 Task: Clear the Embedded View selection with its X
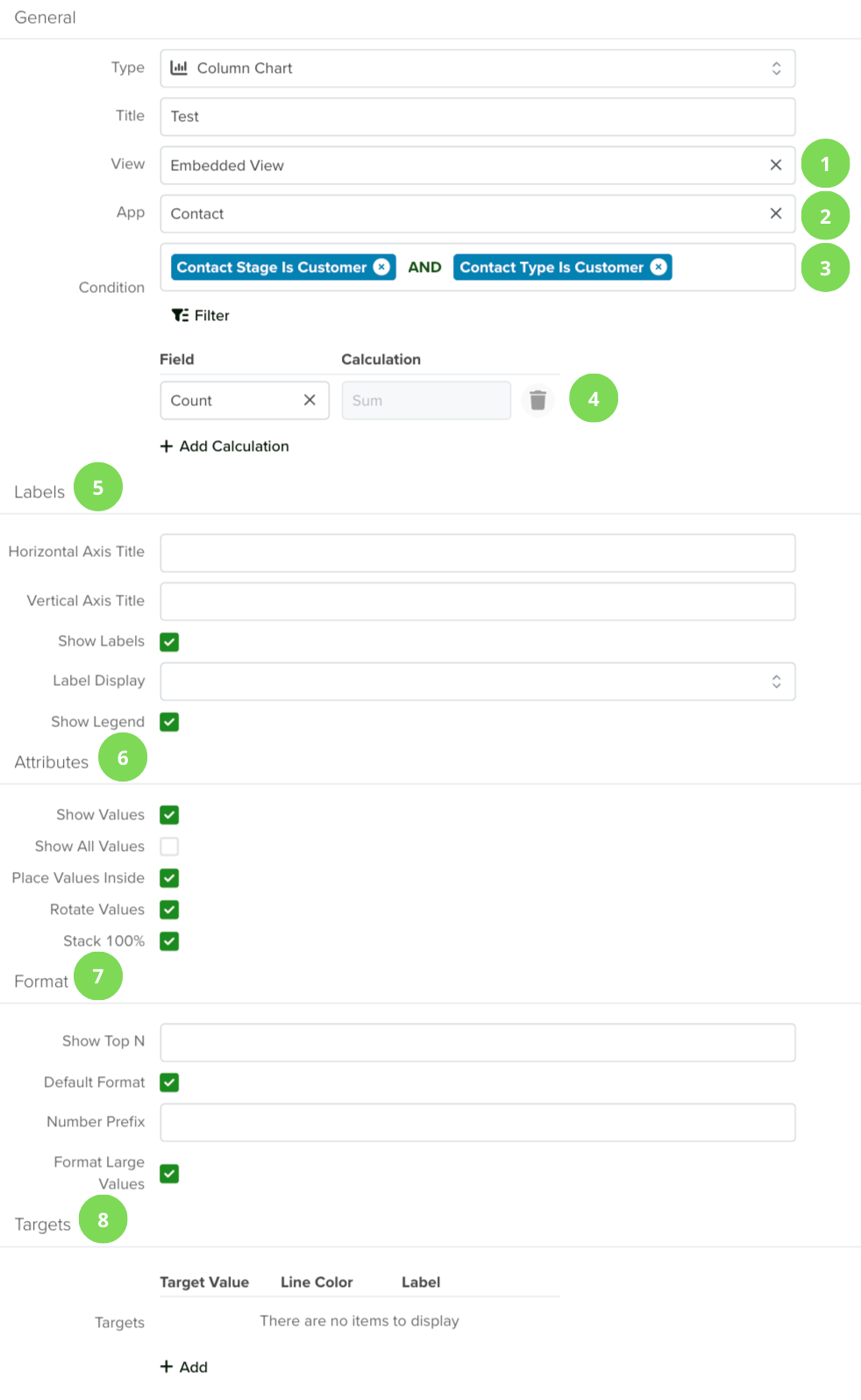(775, 165)
